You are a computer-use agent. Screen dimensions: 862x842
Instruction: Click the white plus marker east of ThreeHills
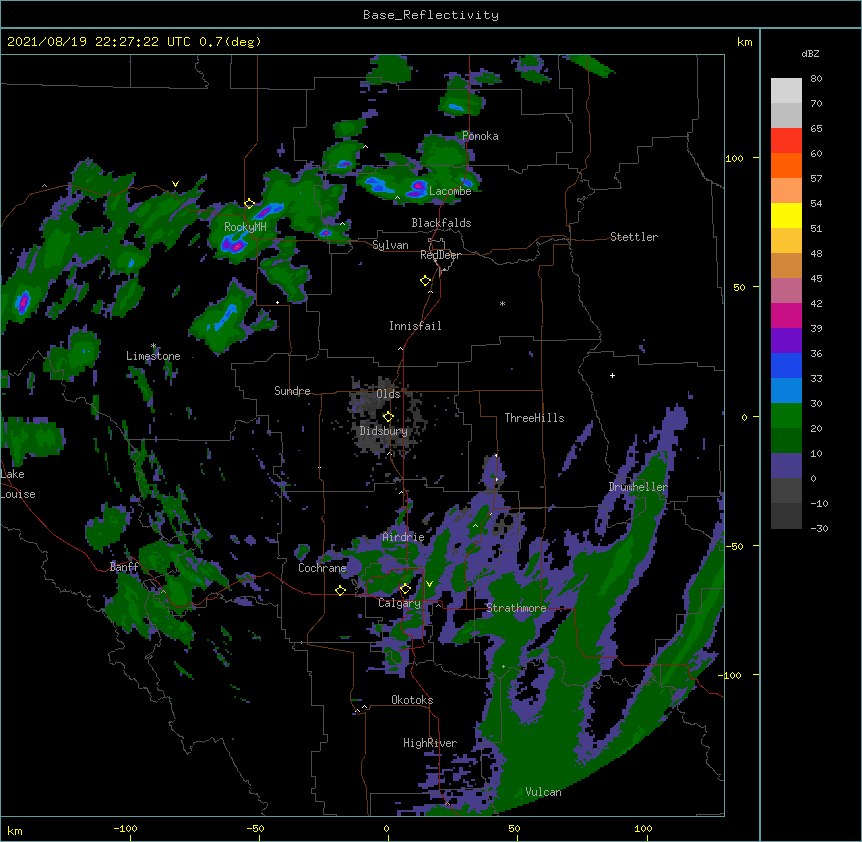(612, 375)
